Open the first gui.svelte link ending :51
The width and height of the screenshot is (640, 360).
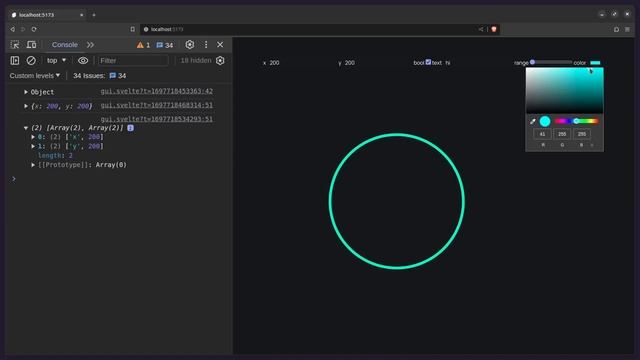pyautogui.click(x=157, y=105)
